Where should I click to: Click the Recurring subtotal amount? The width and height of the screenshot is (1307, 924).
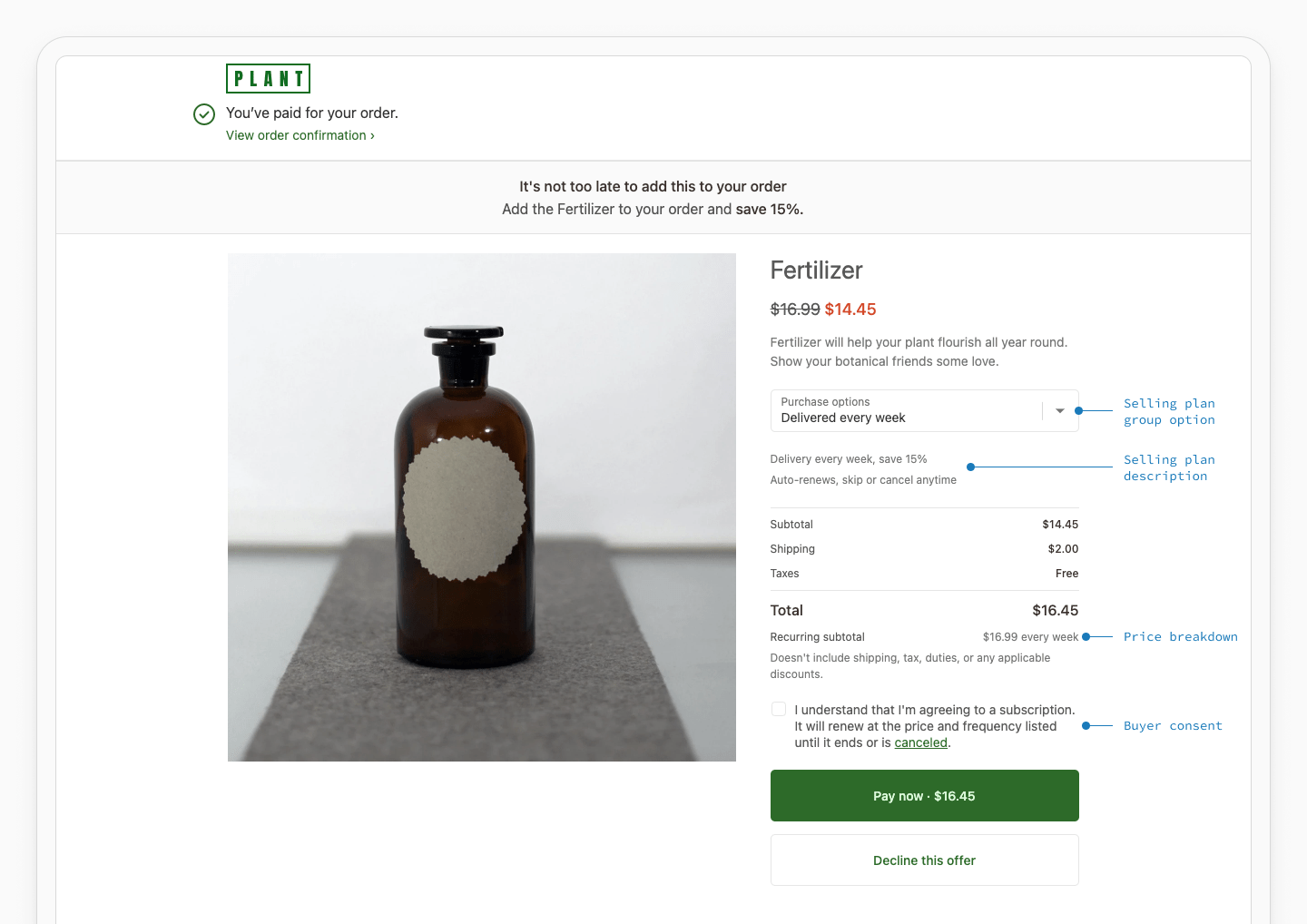tap(1029, 636)
